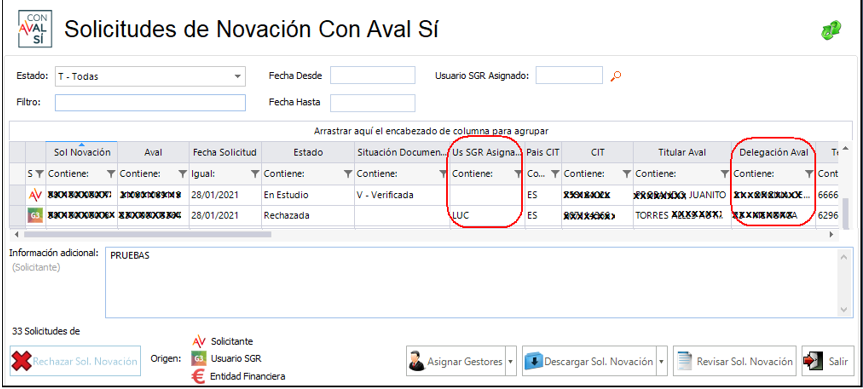This screenshot has width=863, height=389.
Task: Click the green chain link icon
Action: tap(831, 30)
